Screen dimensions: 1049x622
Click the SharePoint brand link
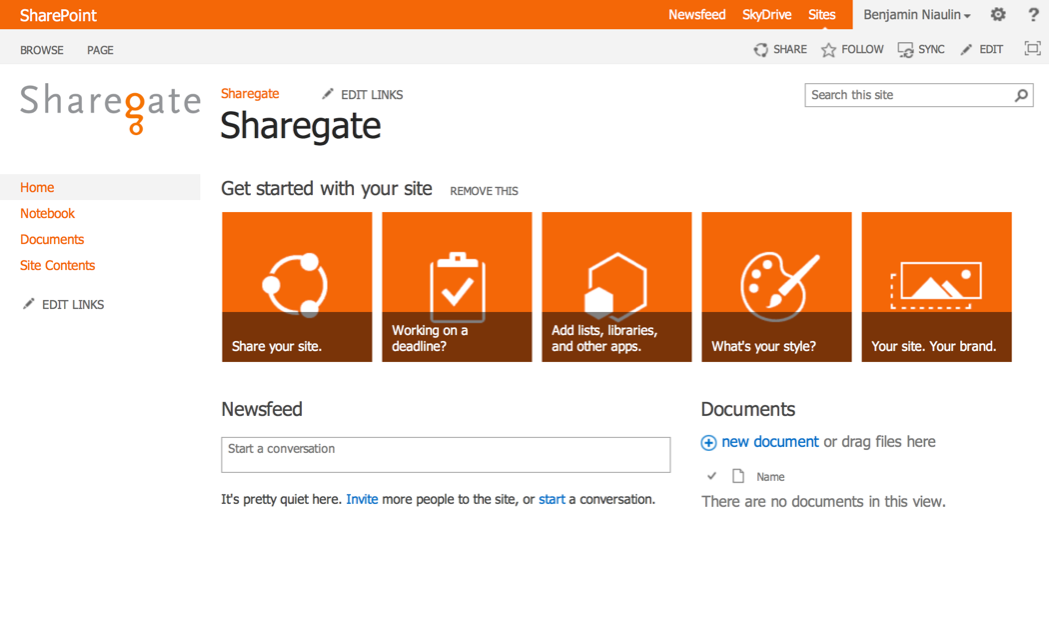pos(58,15)
